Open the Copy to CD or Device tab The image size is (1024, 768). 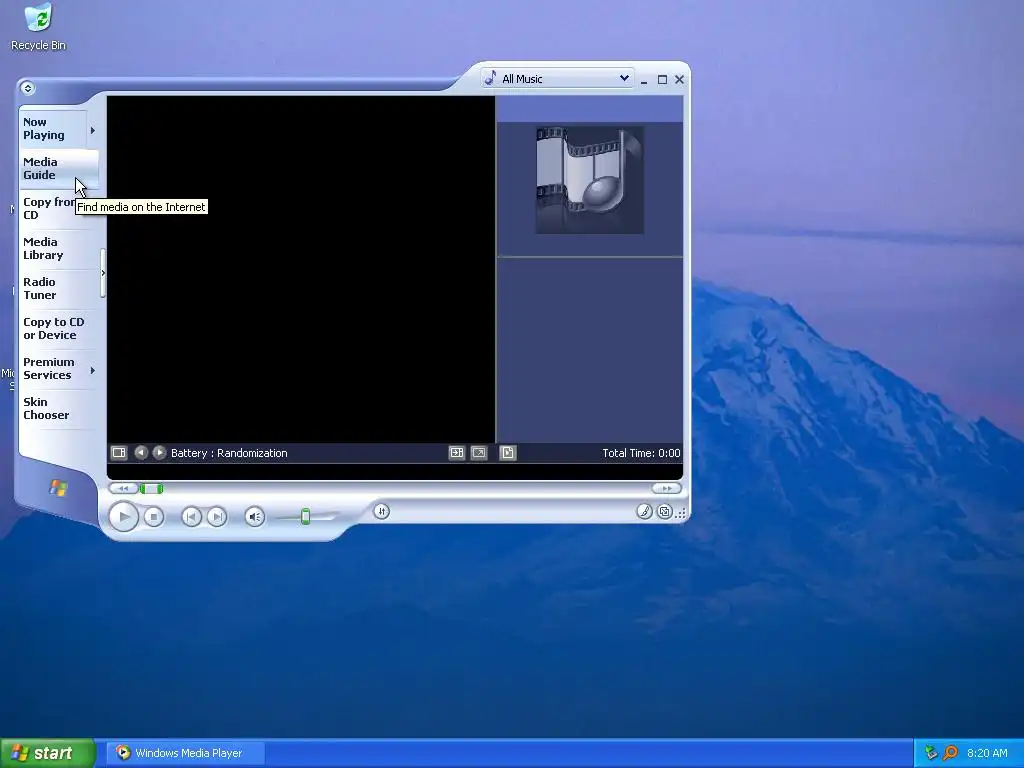pyautogui.click(x=59, y=328)
